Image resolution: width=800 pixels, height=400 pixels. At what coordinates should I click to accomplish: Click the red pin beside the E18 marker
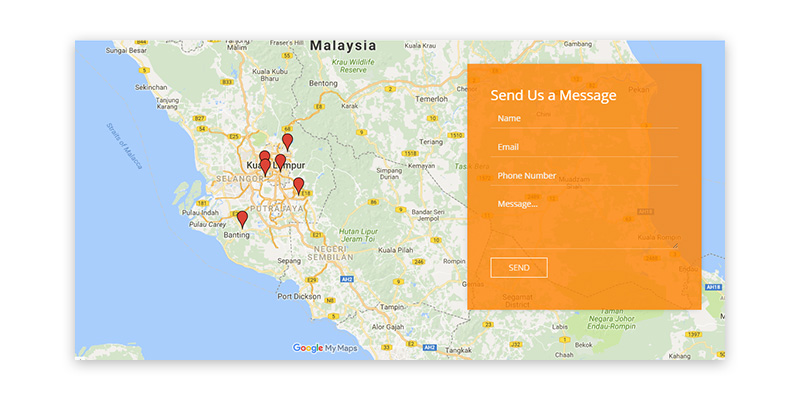tap(298, 186)
